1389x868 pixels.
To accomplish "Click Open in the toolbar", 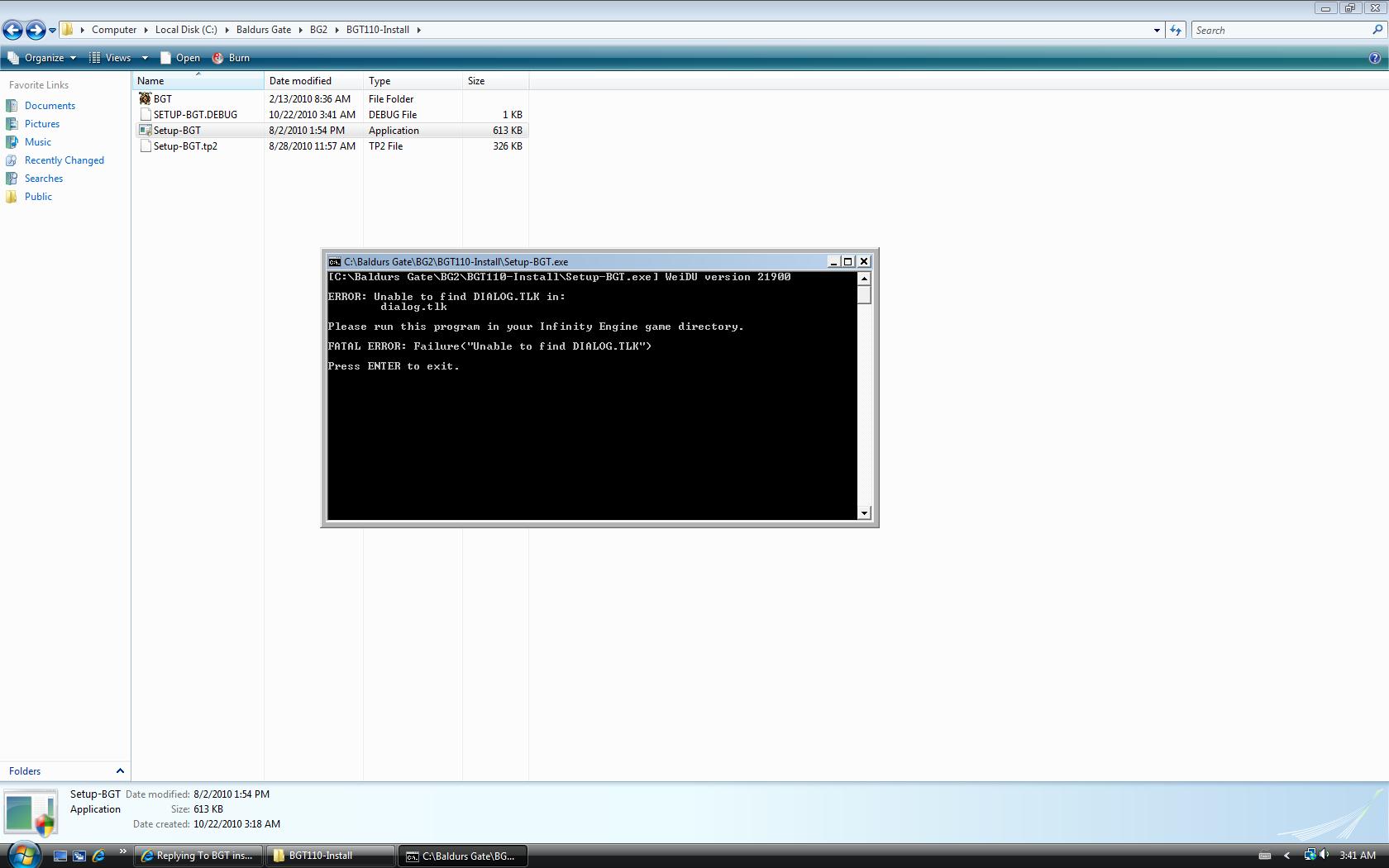I will click(179, 58).
